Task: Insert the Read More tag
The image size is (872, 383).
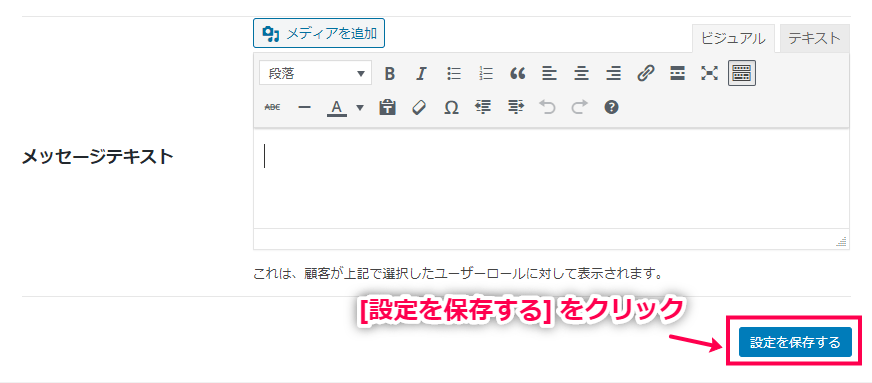Action: (x=677, y=73)
